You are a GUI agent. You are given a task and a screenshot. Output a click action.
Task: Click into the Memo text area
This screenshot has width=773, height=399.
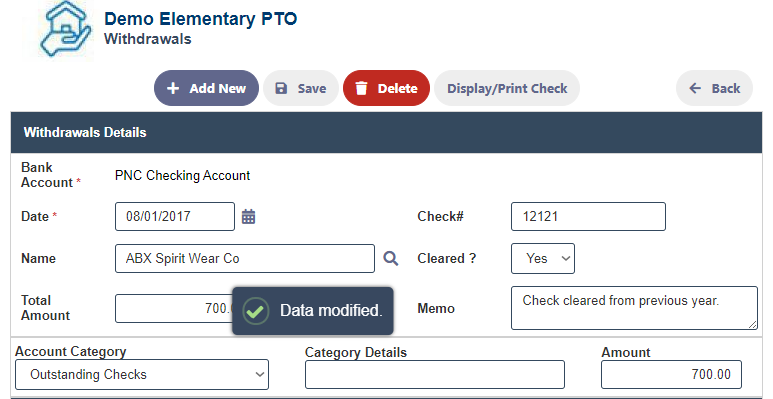coord(634,308)
